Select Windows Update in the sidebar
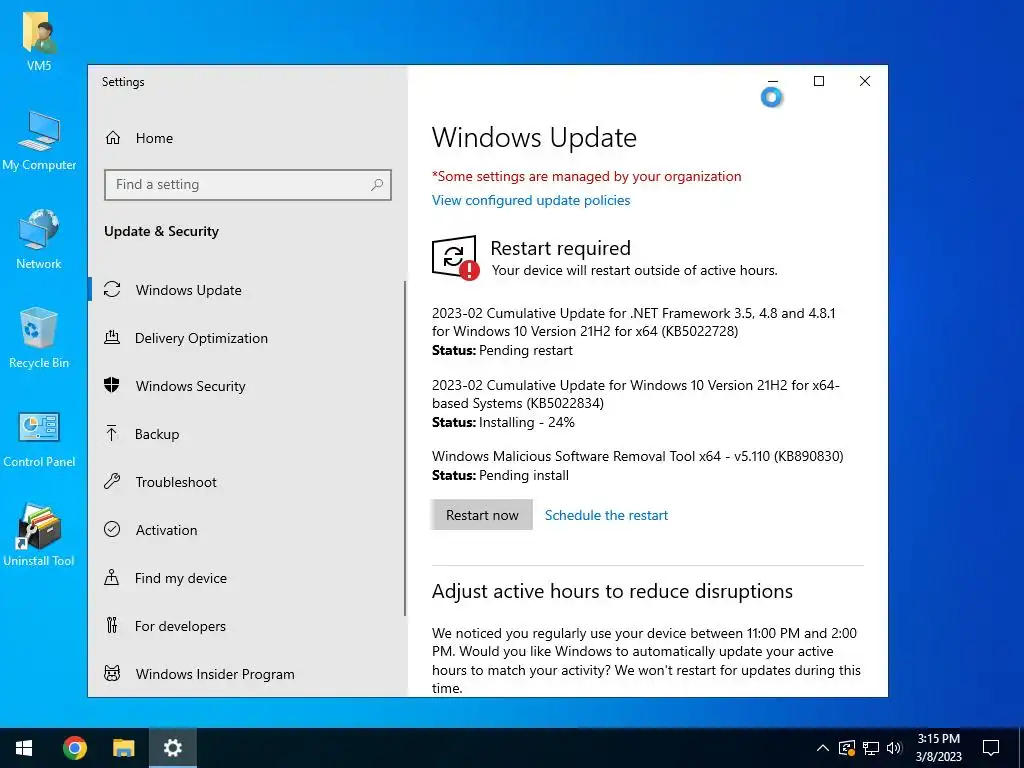Image resolution: width=1024 pixels, height=768 pixels. (247, 289)
